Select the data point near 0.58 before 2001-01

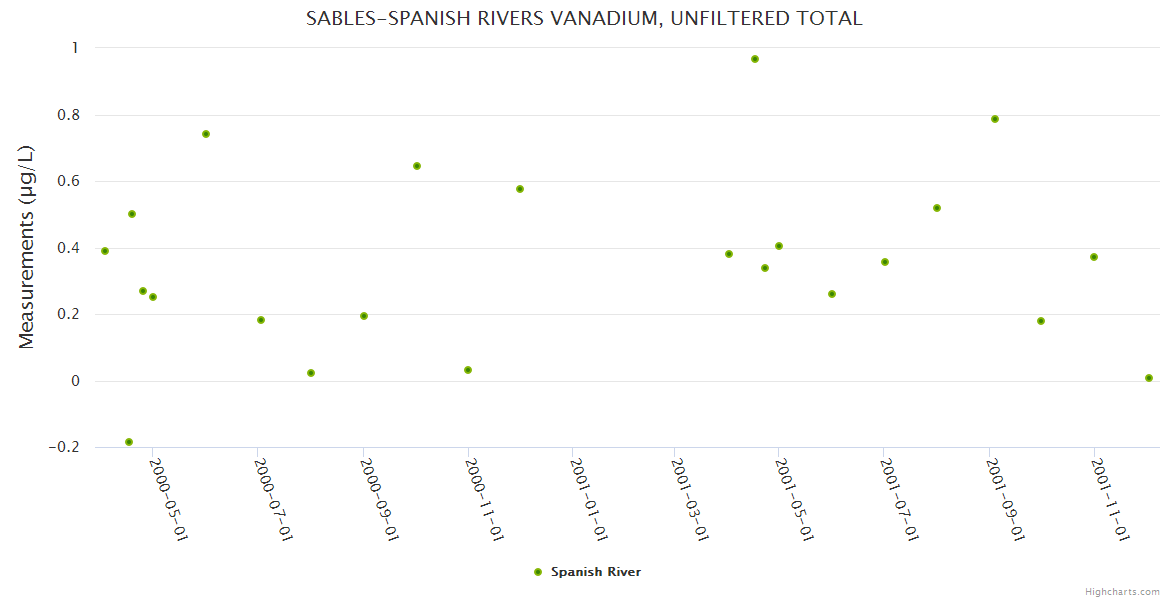pos(520,189)
